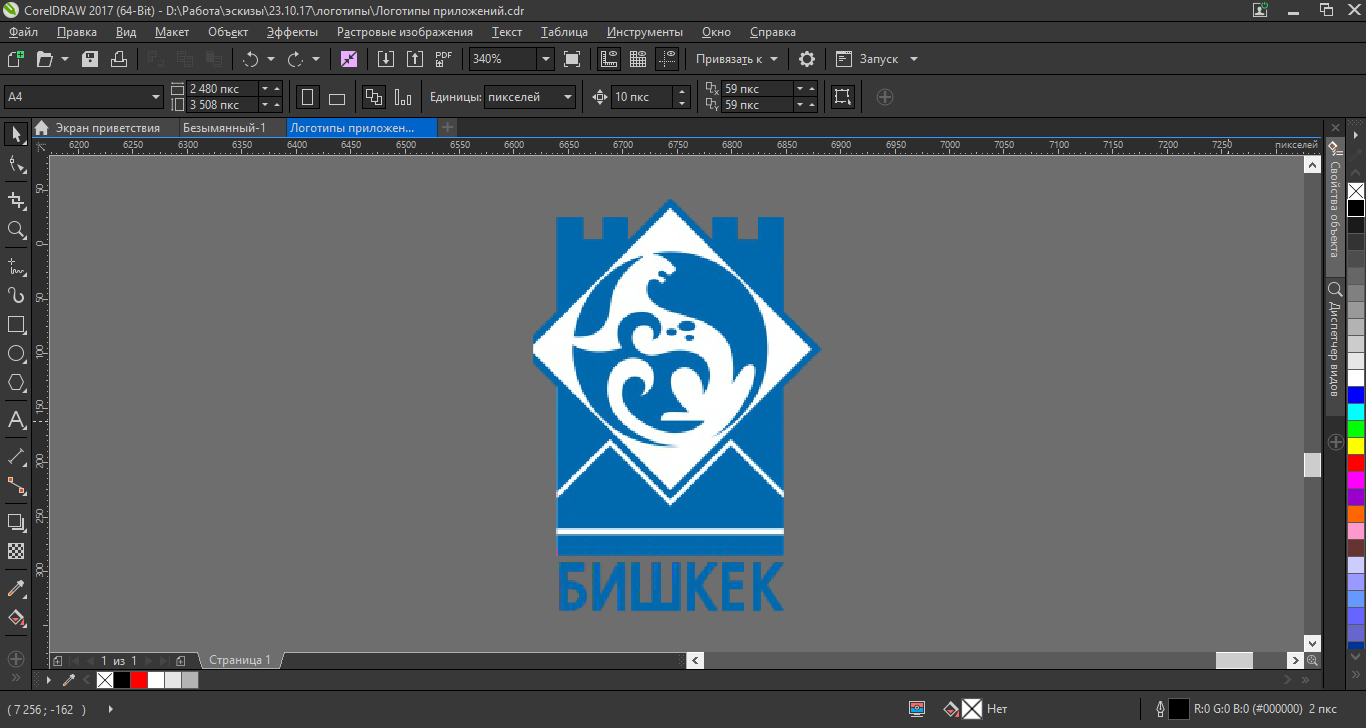The height and width of the screenshot is (728, 1366).
Task: Toggle guidelines display
Action: (667, 59)
